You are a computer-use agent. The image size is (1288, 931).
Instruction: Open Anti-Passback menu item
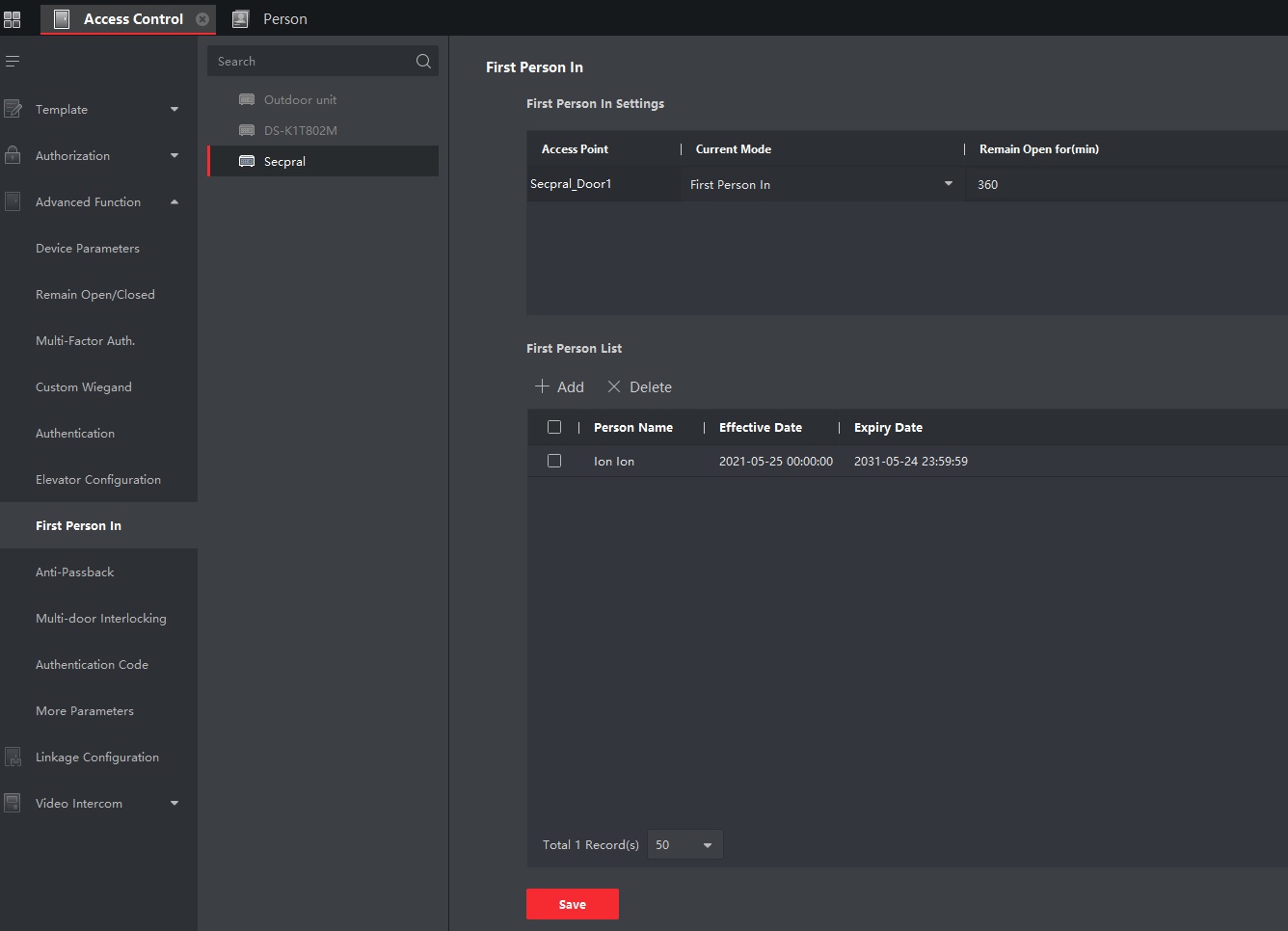point(75,572)
